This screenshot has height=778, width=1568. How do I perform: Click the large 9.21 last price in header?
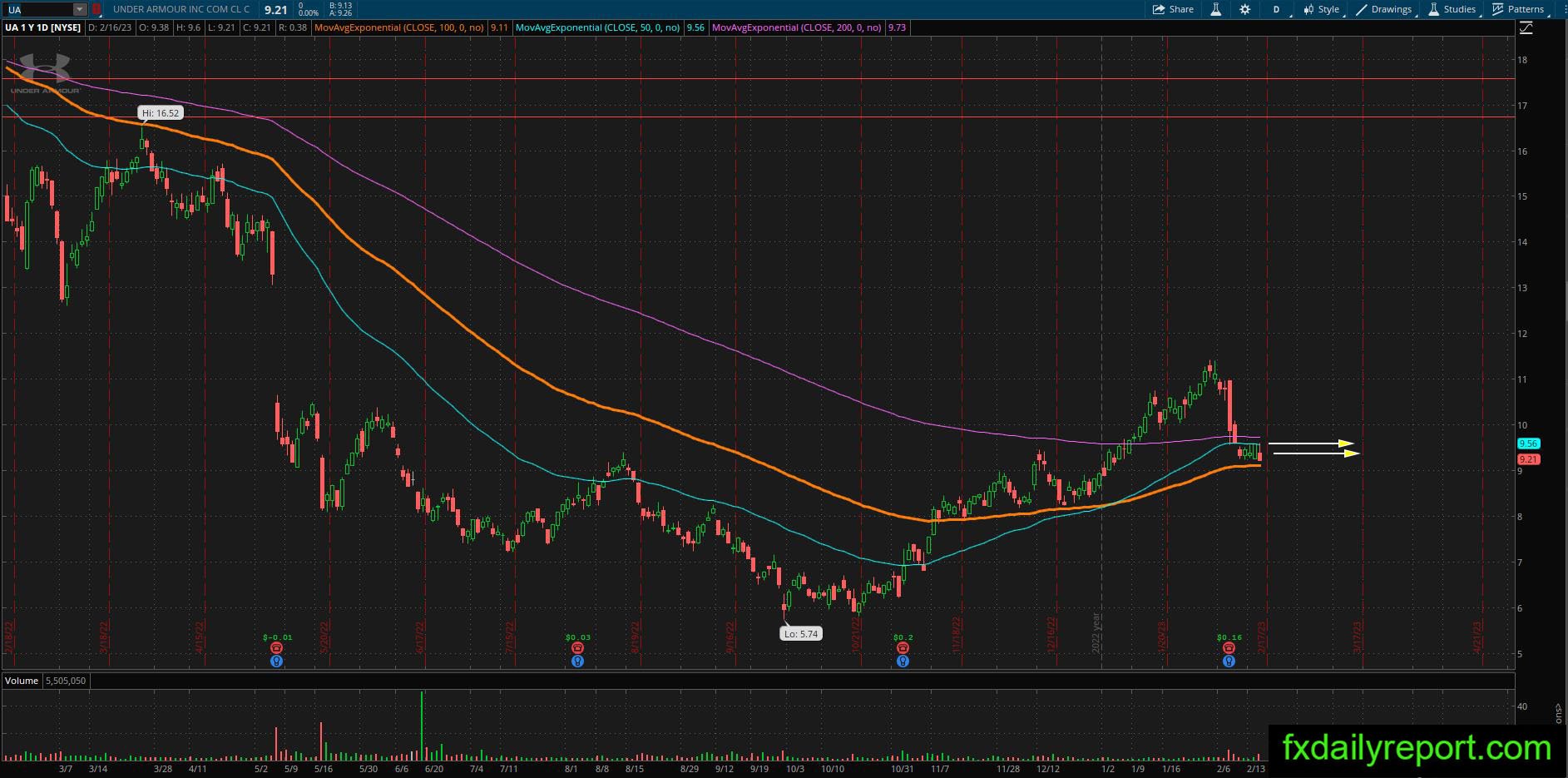click(276, 10)
